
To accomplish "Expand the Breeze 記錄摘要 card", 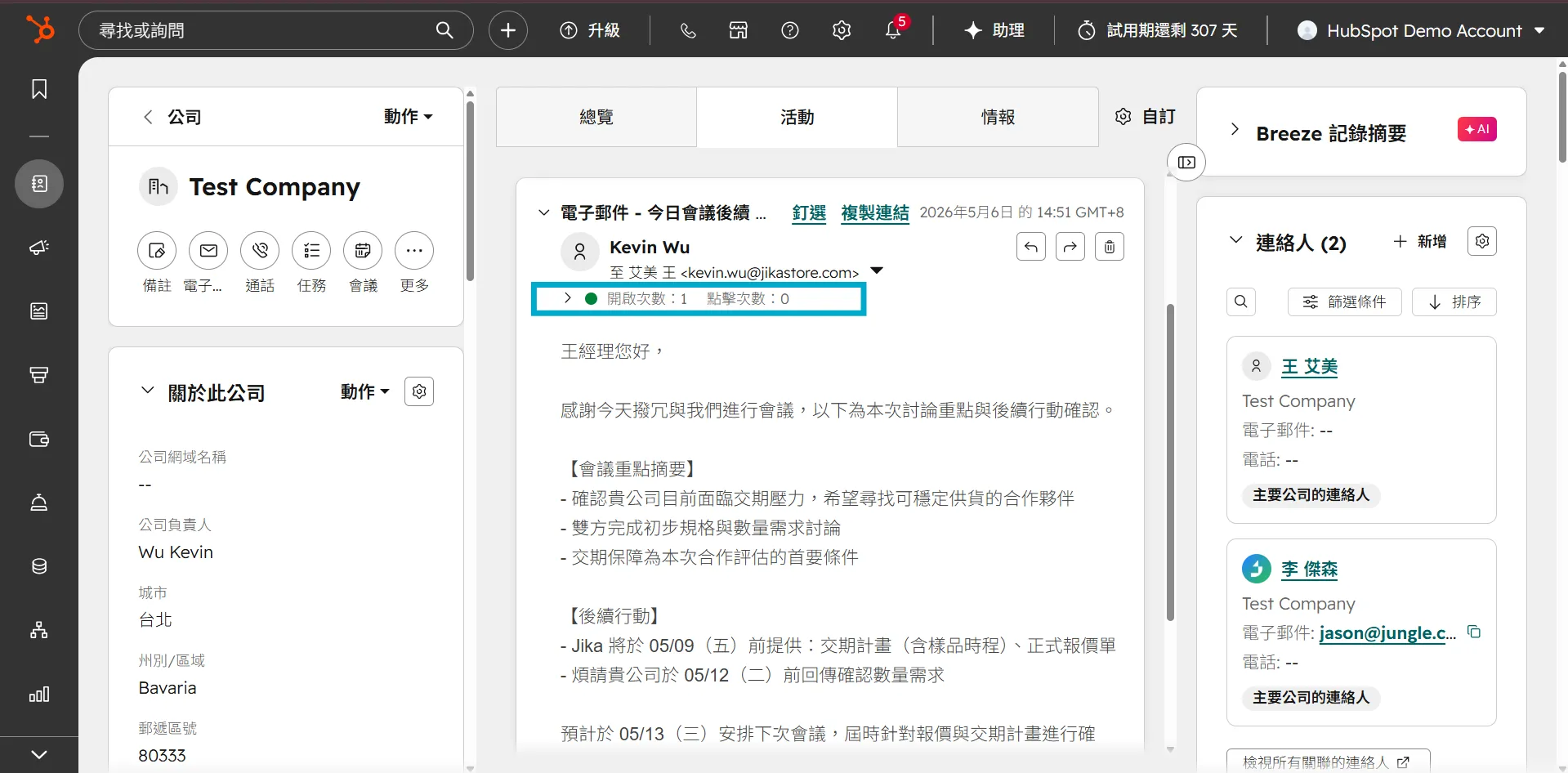I will 1235,129.
